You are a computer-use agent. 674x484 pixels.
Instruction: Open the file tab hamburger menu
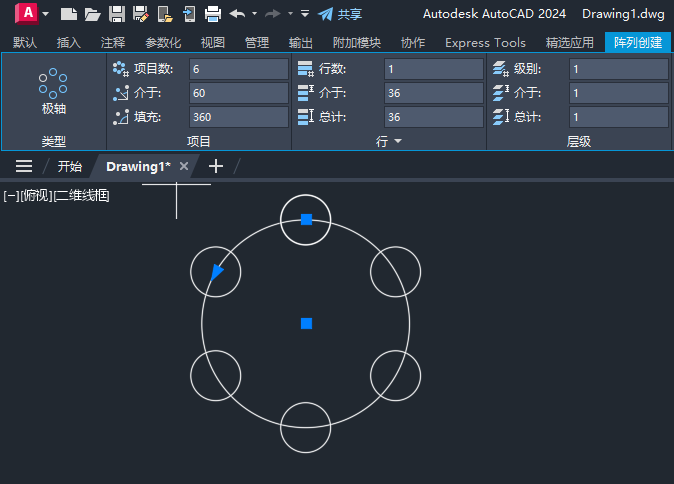(24, 166)
